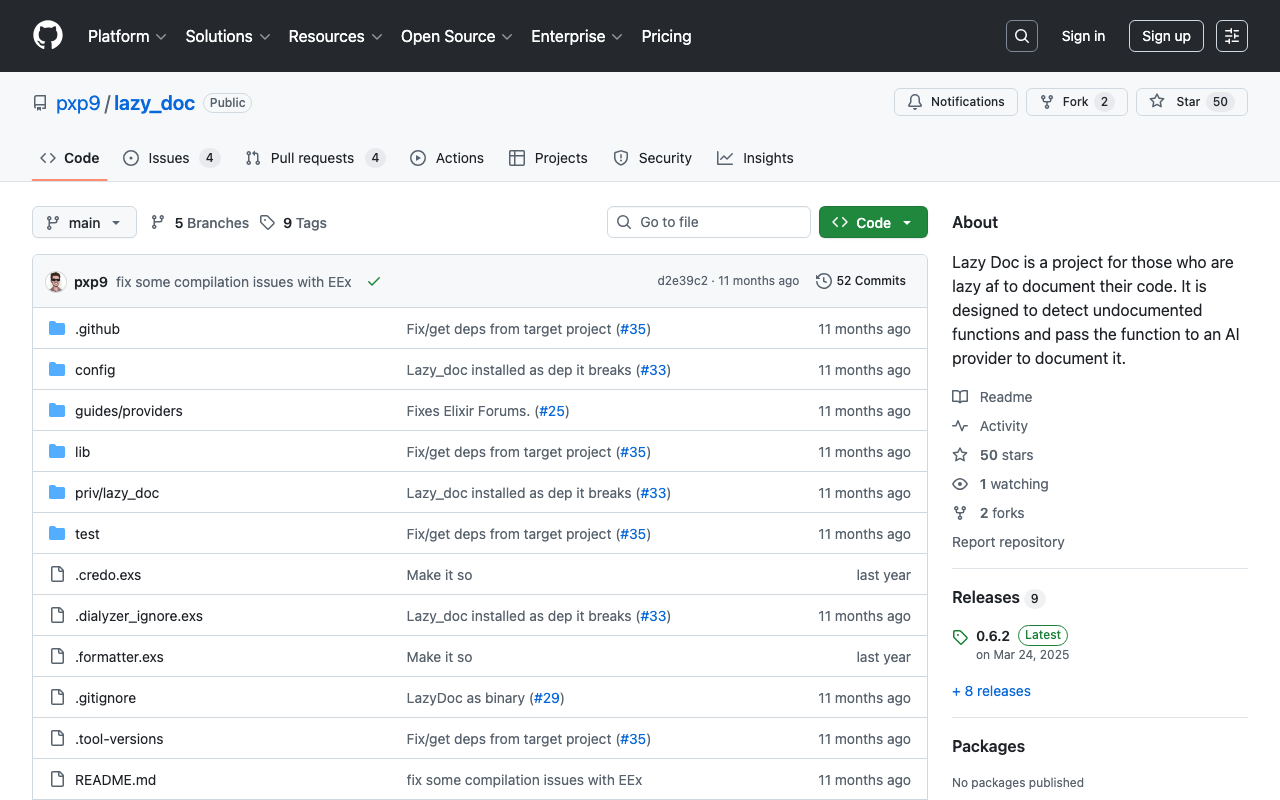
Task: Switch to the Pull requests tab
Action: pyautogui.click(x=312, y=157)
